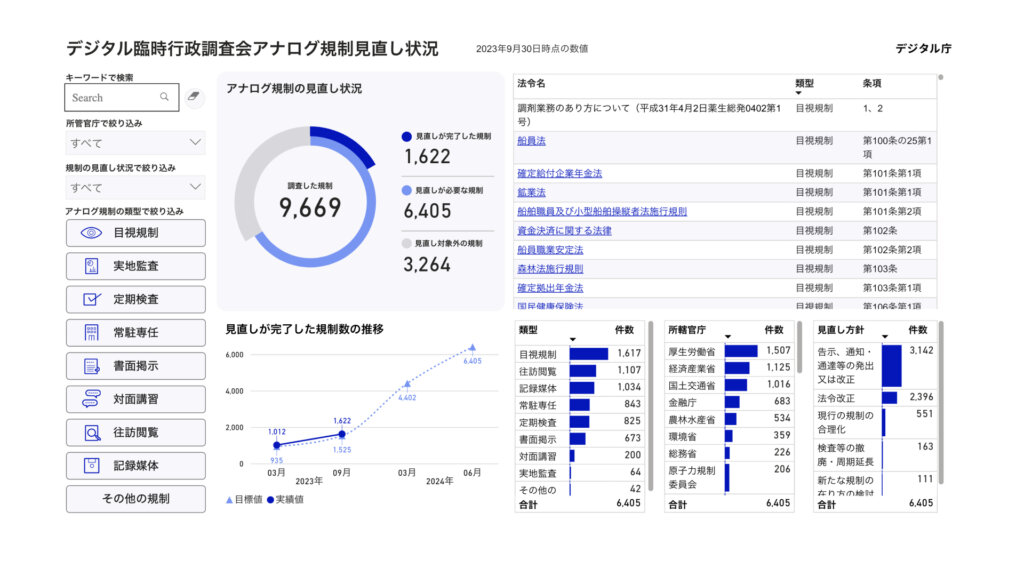The width and height of the screenshot is (1024, 576).
Task: Choose the 常駐専任 building icon
Action: (91, 333)
